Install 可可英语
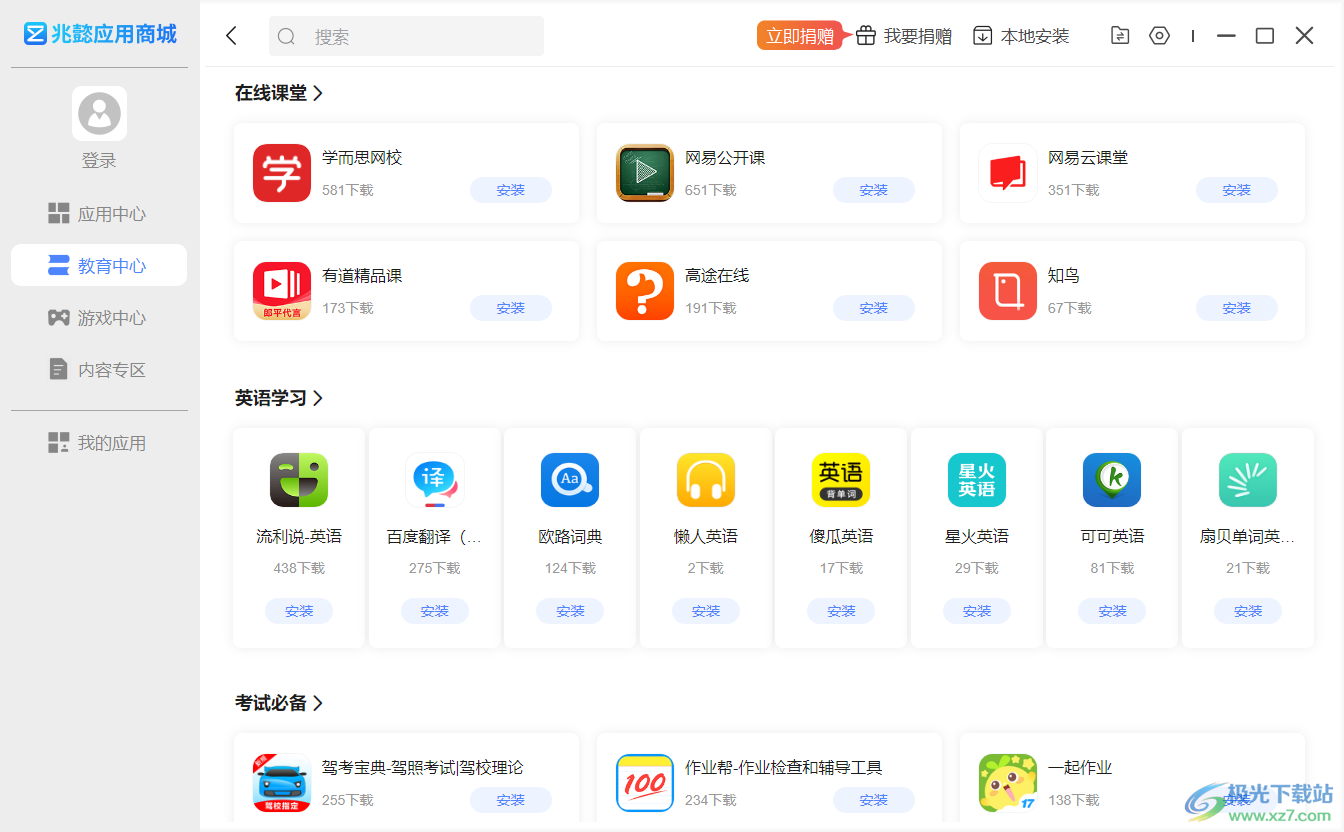 [x=1112, y=611]
